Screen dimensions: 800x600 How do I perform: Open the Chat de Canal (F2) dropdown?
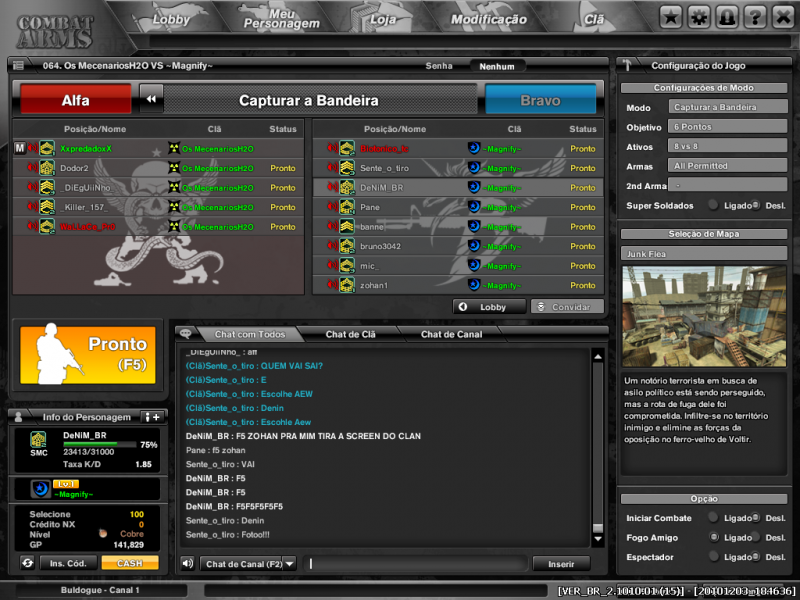click(289, 564)
